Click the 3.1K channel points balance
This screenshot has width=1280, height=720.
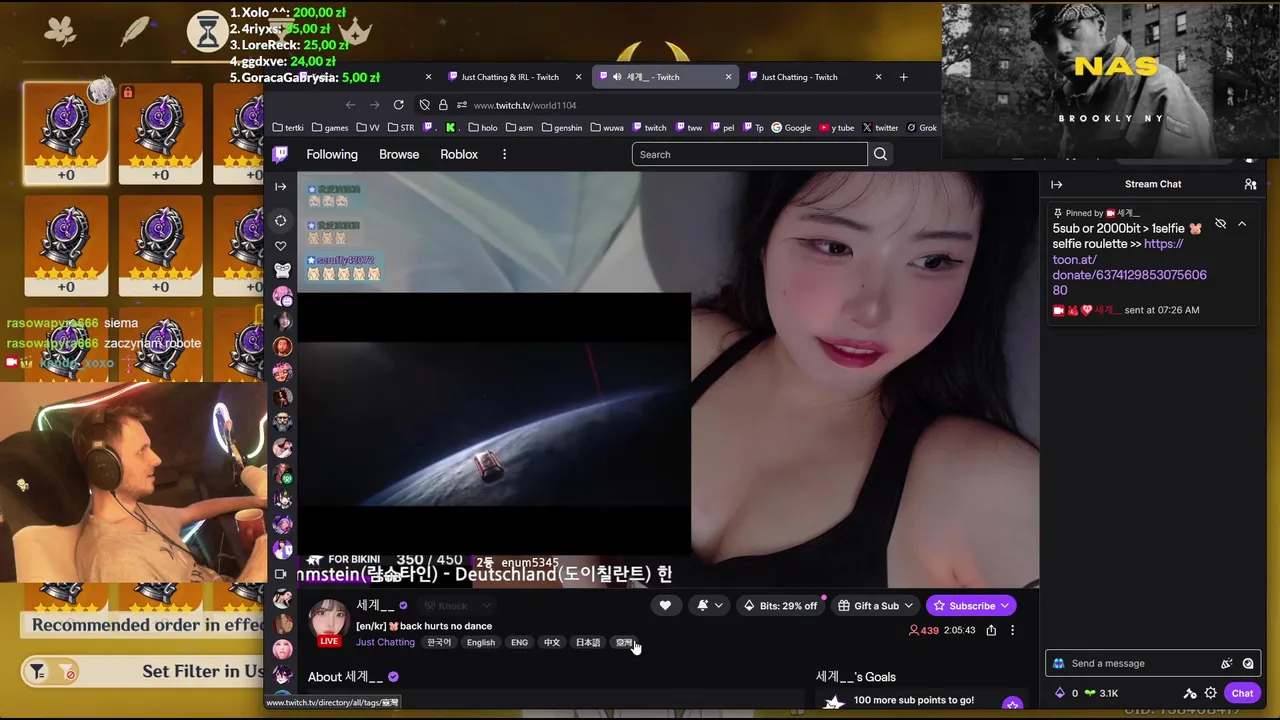click(x=1100, y=693)
